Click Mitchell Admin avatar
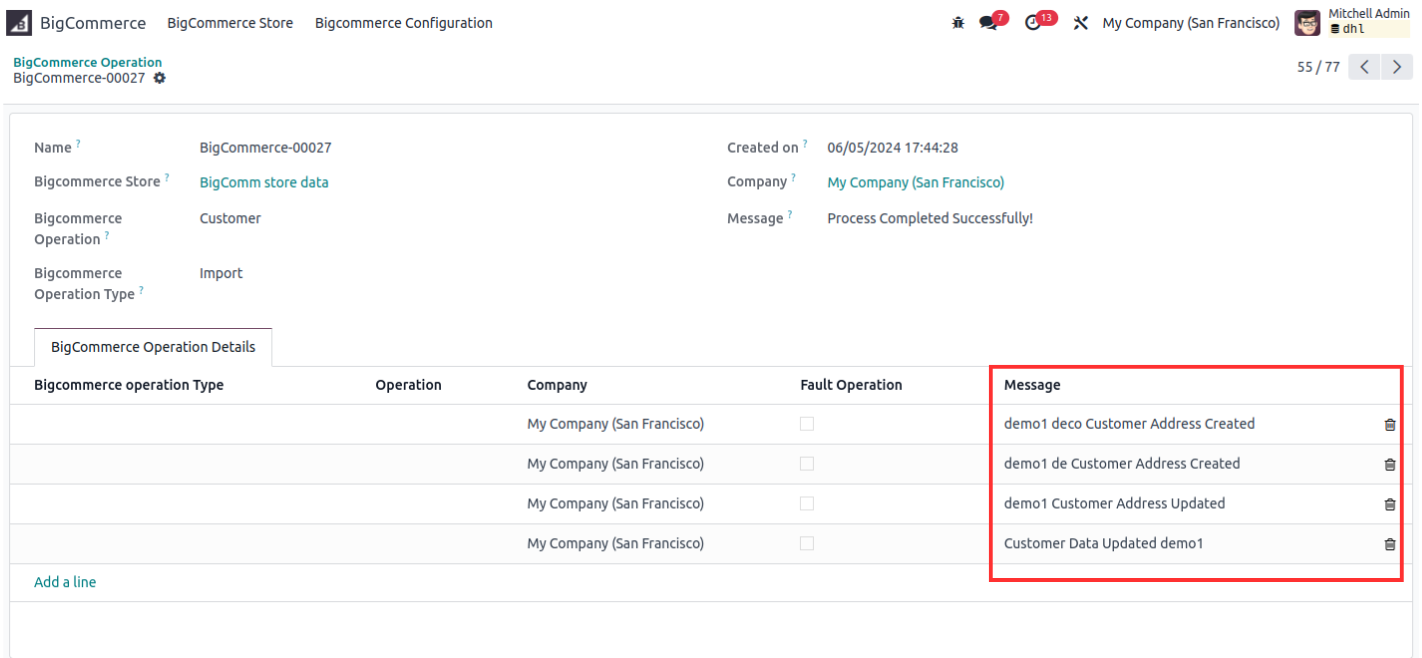This screenshot has width=1422, height=658. click(1307, 23)
